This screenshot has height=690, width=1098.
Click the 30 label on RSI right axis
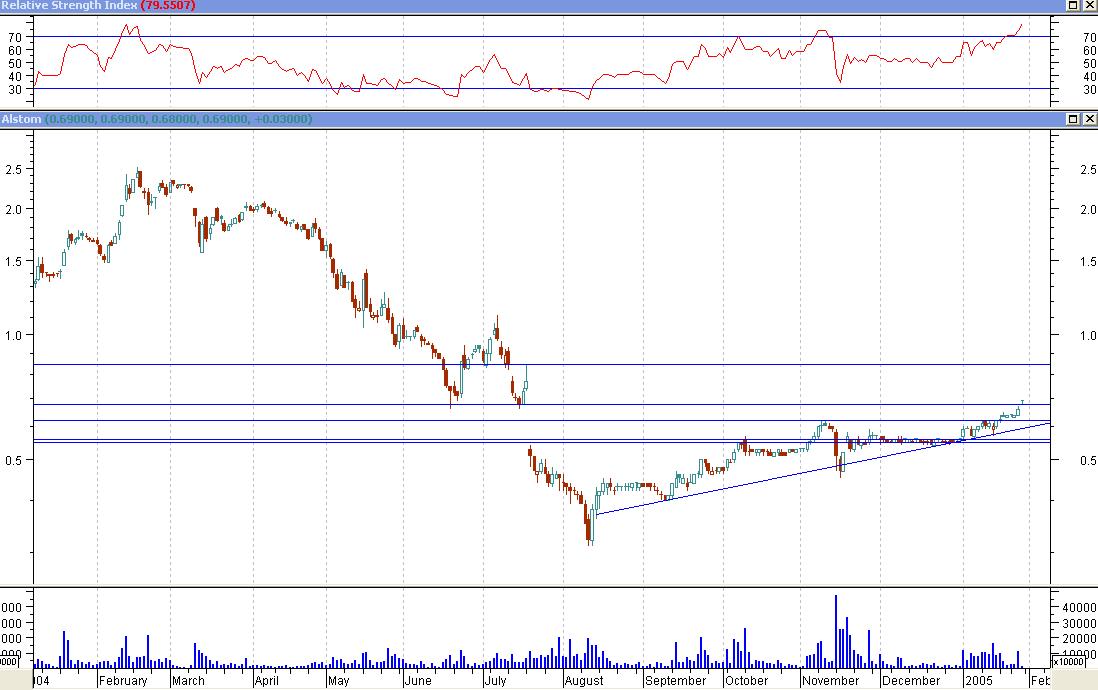tap(1090, 90)
